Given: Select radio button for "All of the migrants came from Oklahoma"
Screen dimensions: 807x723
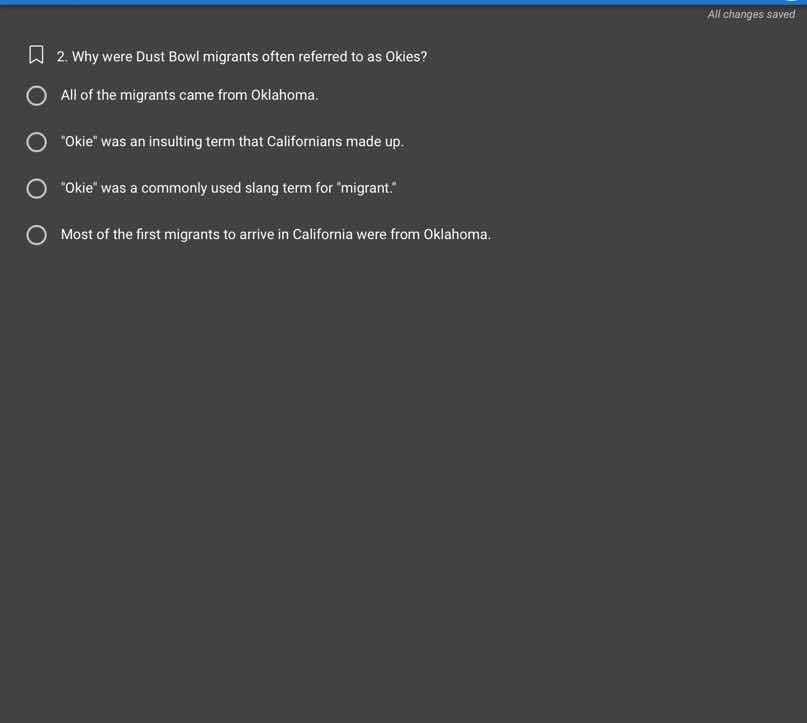Looking at the screenshot, I should [36, 96].
